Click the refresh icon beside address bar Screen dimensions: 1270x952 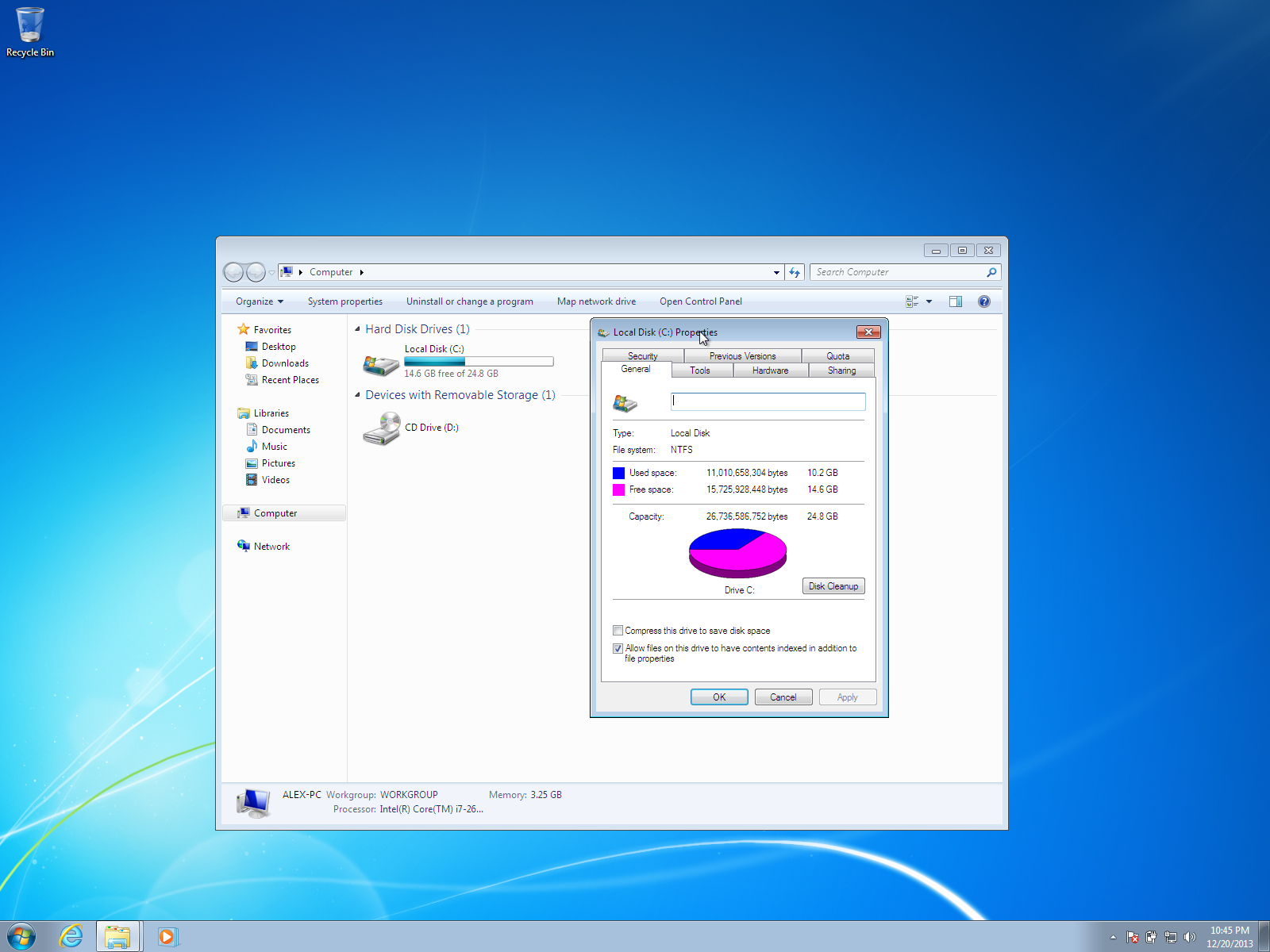(x=795, y=272)
